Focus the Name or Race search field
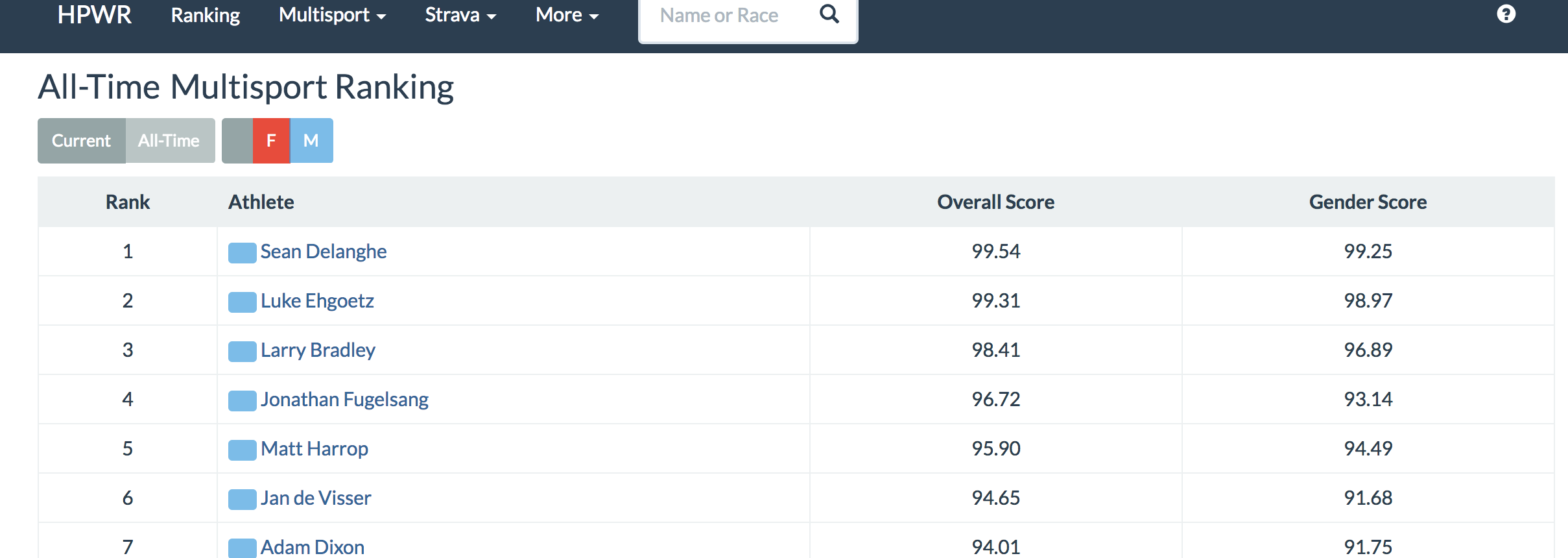The height and width of the screenshot is (558, 1568). click(x=726, y=16)
